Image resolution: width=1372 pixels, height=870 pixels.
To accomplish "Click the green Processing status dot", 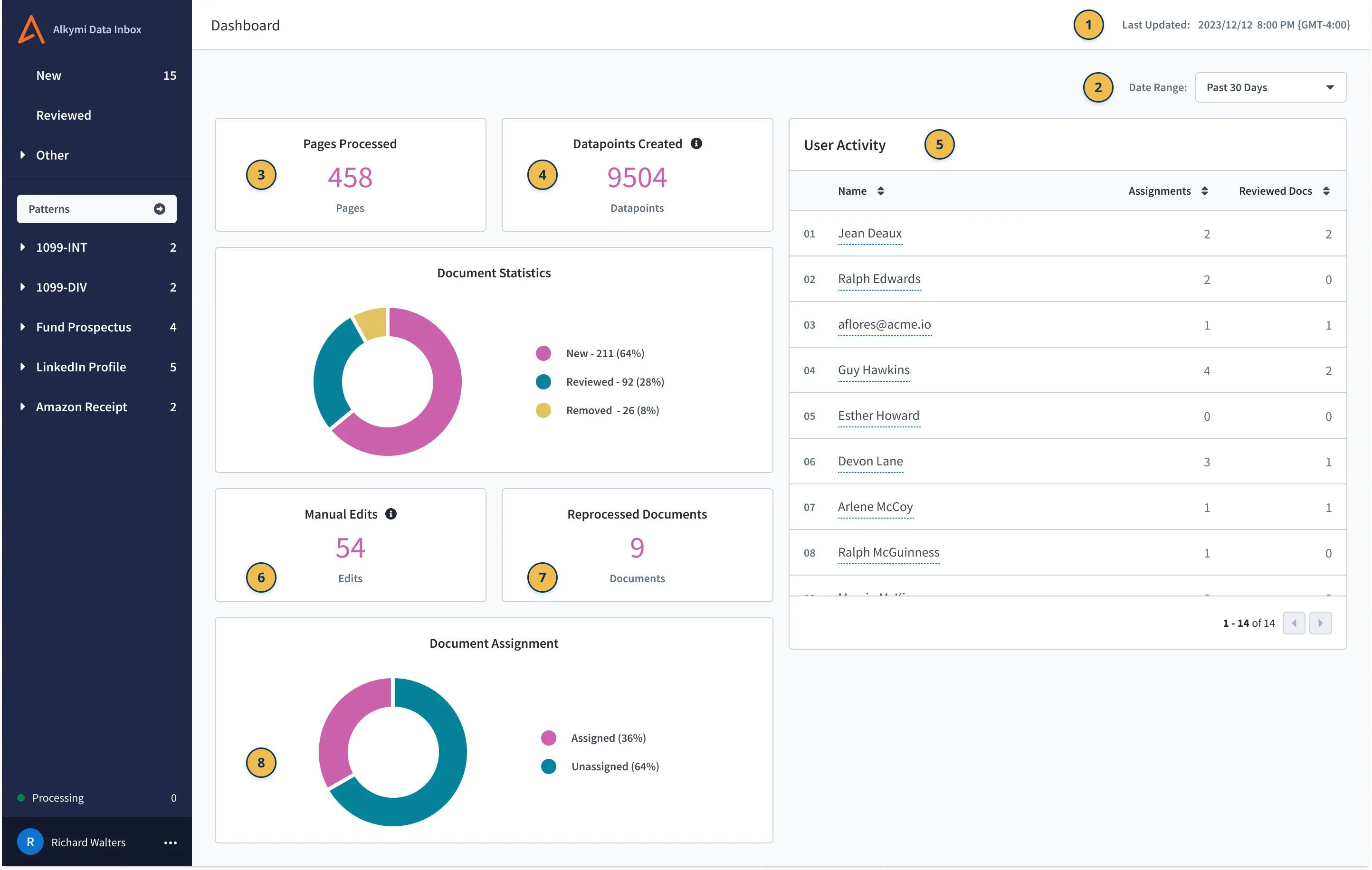I will (21, 798).
